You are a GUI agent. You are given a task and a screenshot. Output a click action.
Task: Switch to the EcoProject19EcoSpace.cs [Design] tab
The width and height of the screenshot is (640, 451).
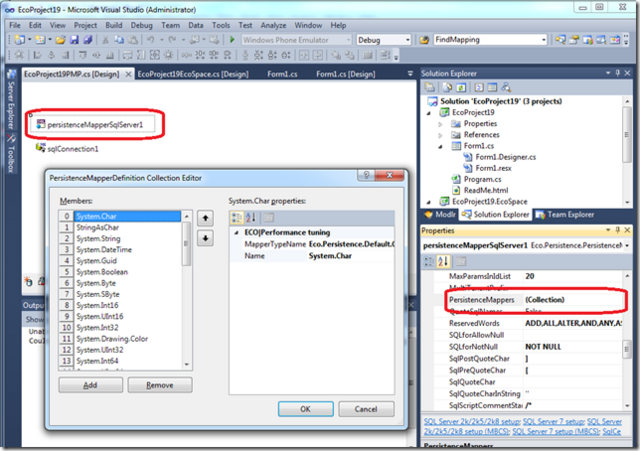click(193, 74)
